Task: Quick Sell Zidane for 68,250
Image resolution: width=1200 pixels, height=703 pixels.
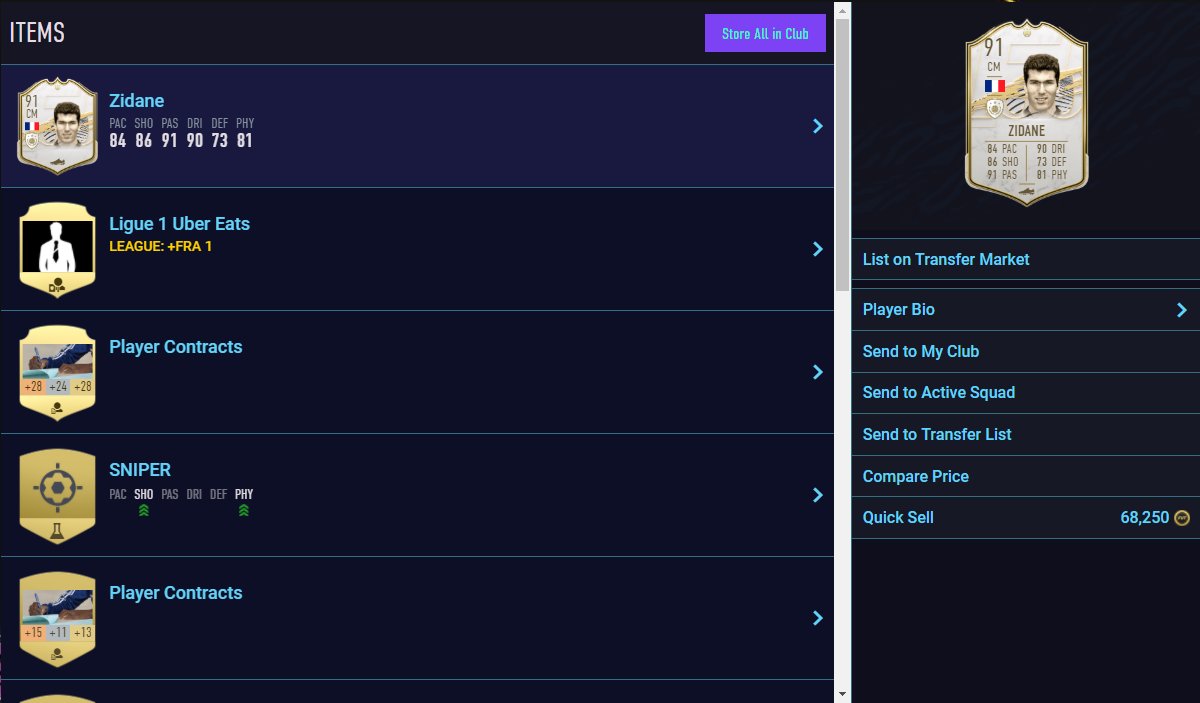Action: click(x=1025, y=517)
